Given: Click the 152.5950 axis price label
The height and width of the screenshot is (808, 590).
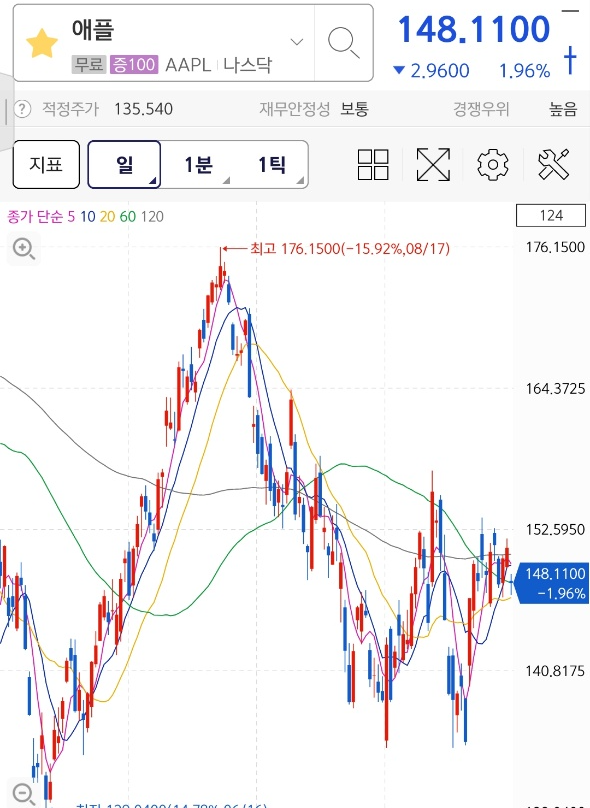Looking at the screenshot, I should (x=555, y=529).
